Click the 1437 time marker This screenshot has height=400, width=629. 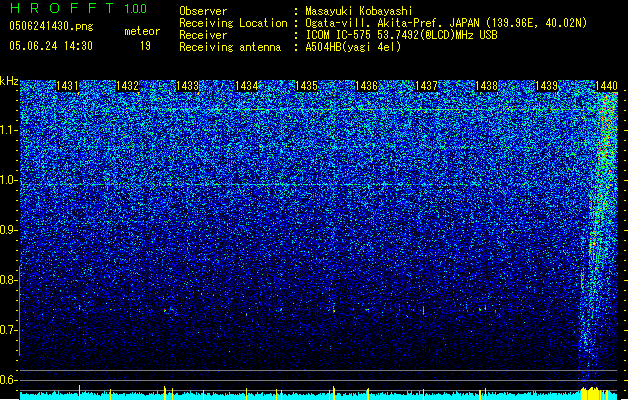pyautogui.click(x=426, y=86)
